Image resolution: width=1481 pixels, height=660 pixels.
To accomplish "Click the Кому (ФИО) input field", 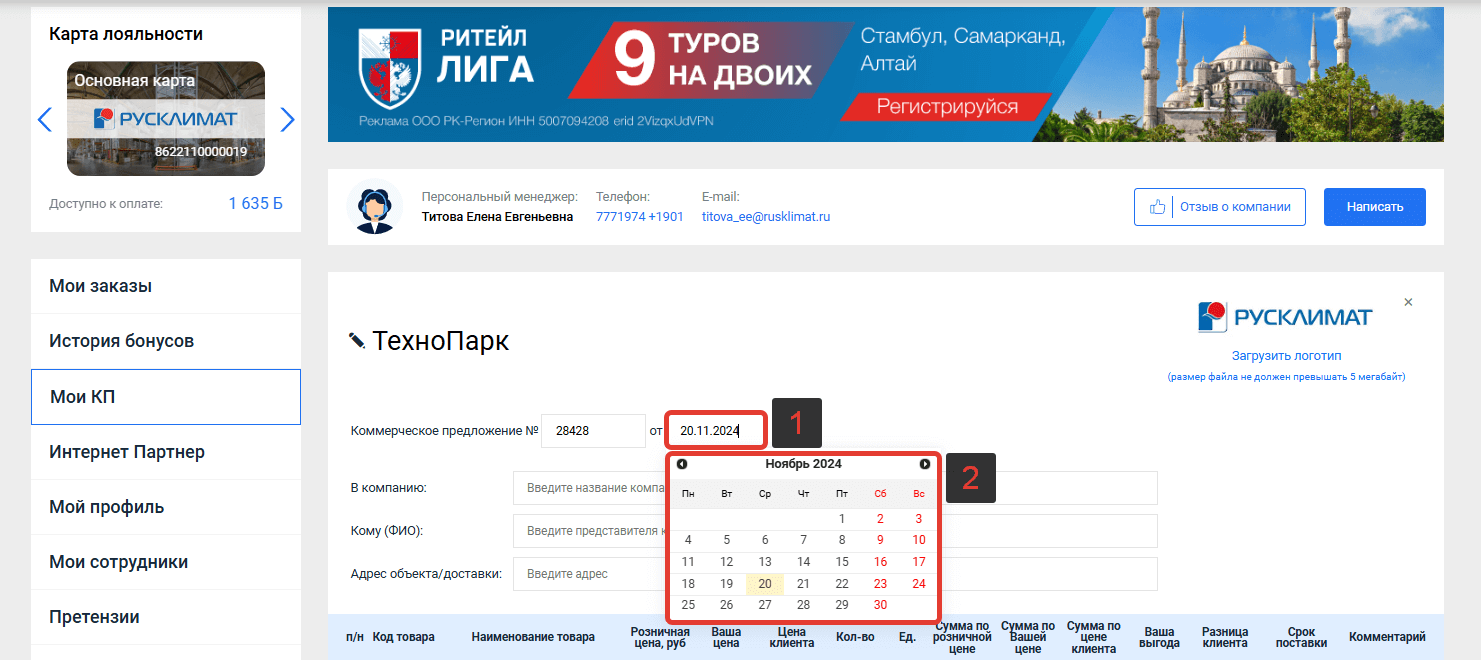I will pos(835,531).
